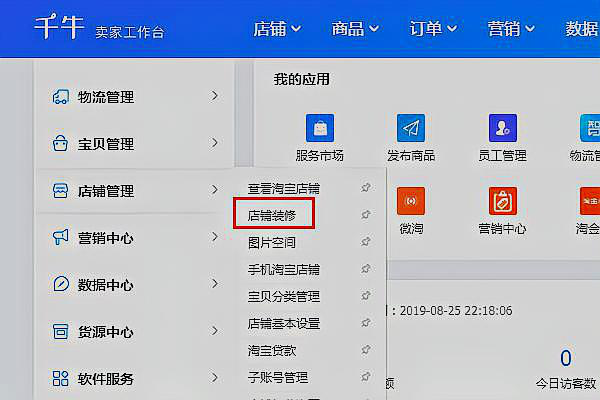The width and height of the screenshot is (600, 400).
Task: Expand the 物流管理 chevron
Action: [x=215, y=96]
